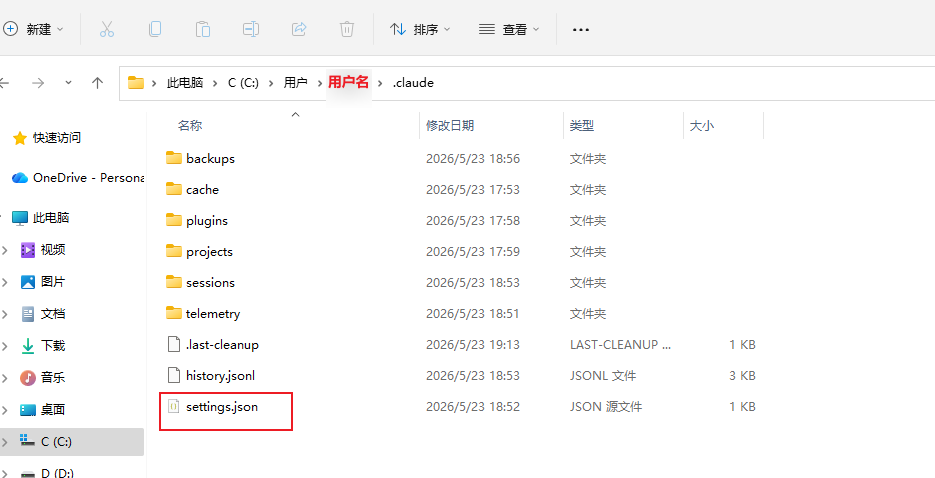Click the Copy icon in toolbar
The image size is (935, 478).
tap(155, 29)
